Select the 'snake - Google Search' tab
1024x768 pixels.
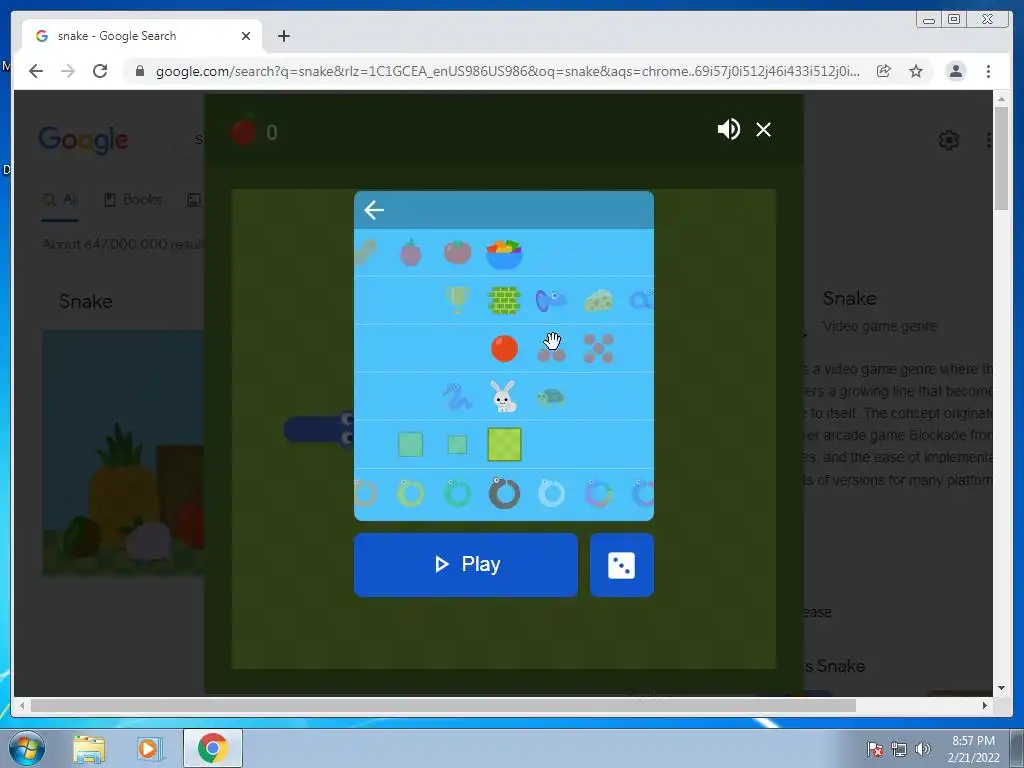(x=142, y=36)
